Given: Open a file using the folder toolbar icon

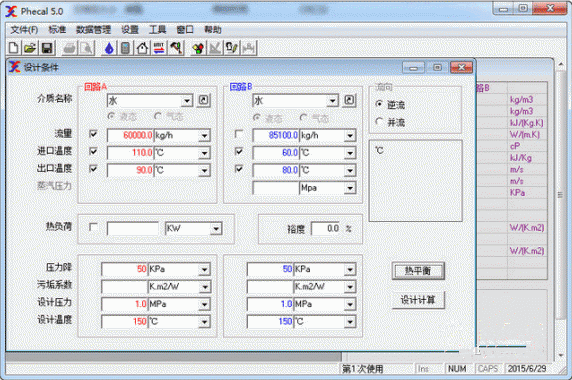Looking at the screenshot, I should point(30,48).
